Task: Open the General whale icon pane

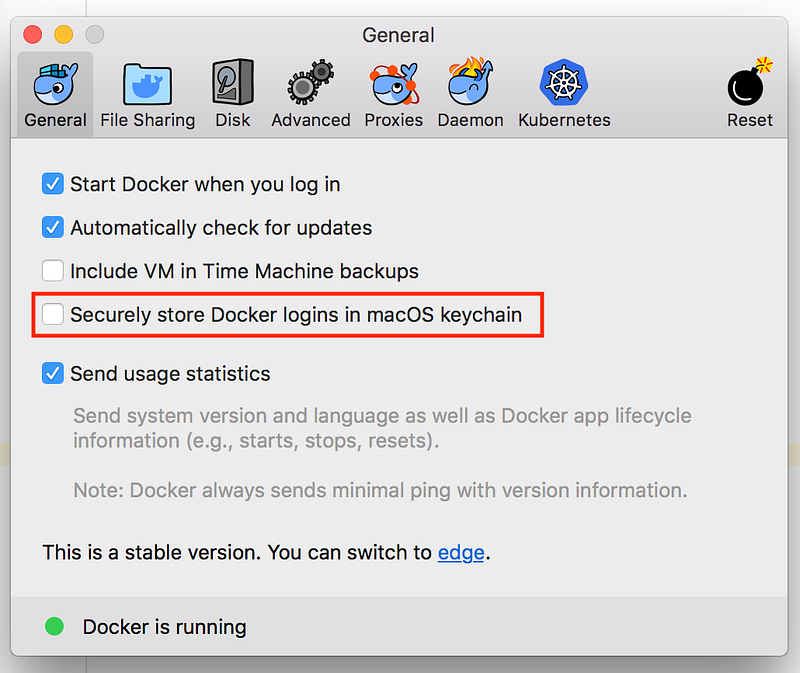Action: 56,84
